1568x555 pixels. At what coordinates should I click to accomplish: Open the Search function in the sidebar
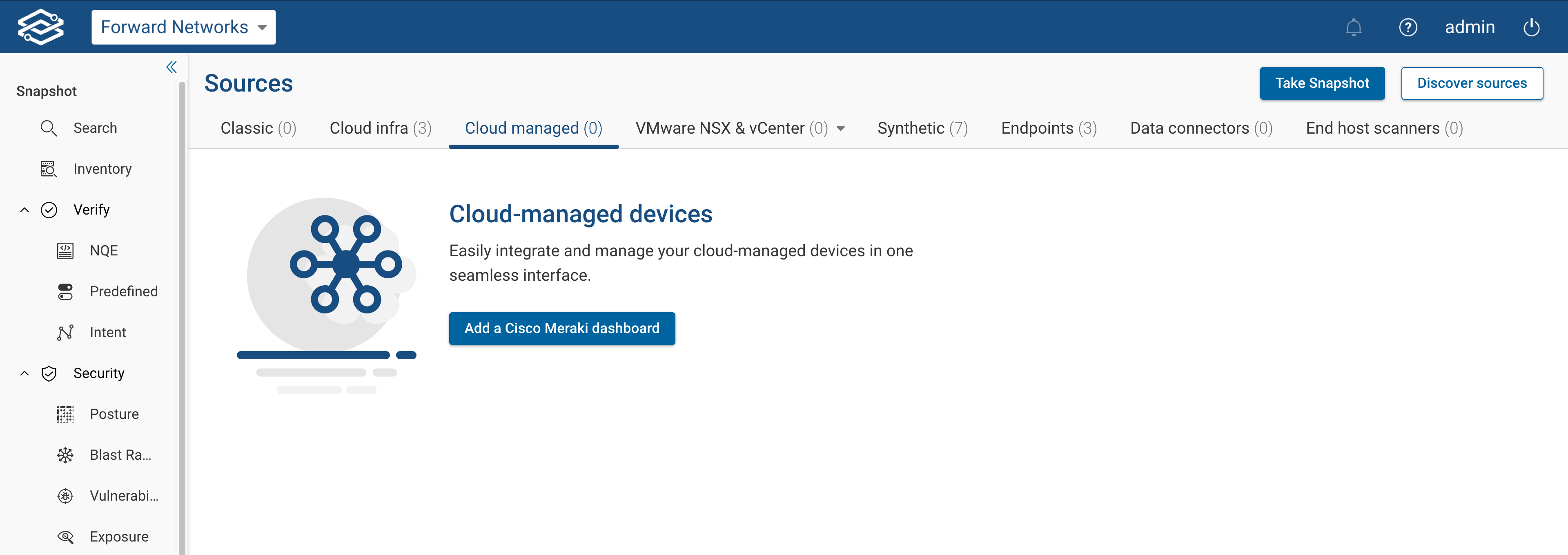coord(49,128)
